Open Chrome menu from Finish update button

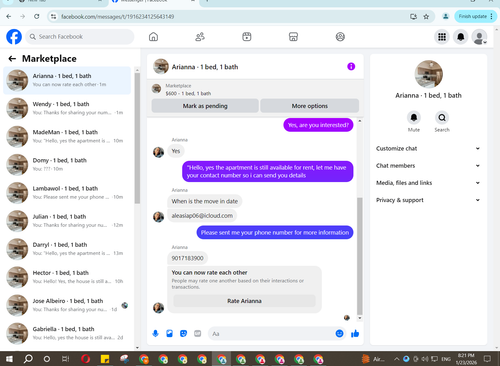point(475,16)
